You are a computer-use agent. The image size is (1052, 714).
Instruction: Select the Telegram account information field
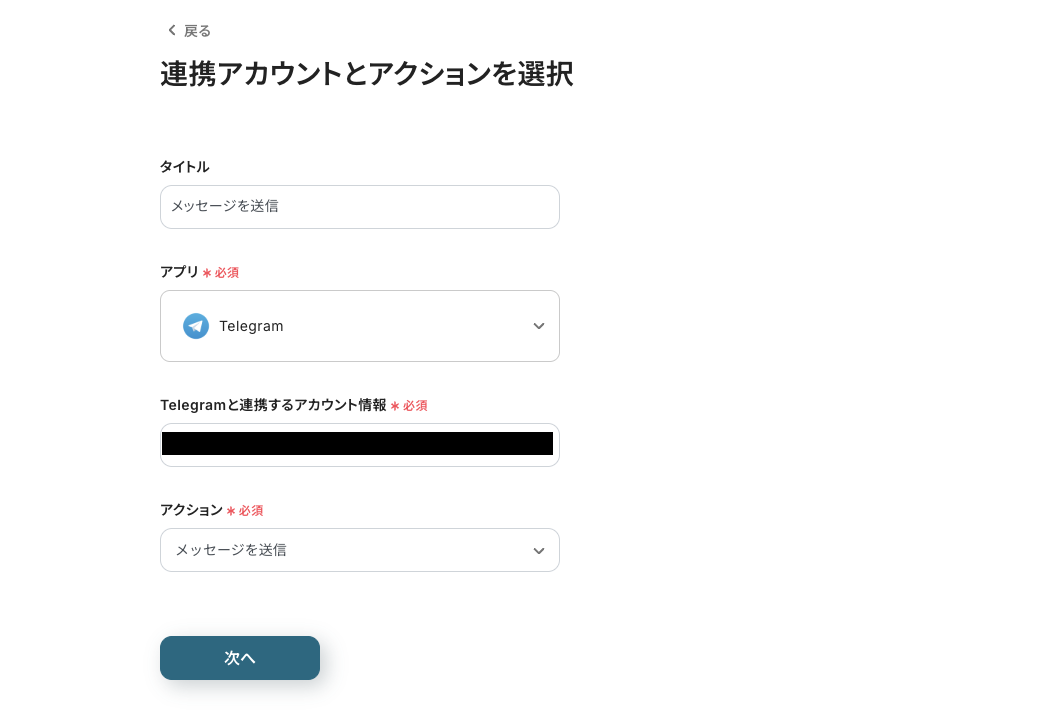click(x=359, y=445)
